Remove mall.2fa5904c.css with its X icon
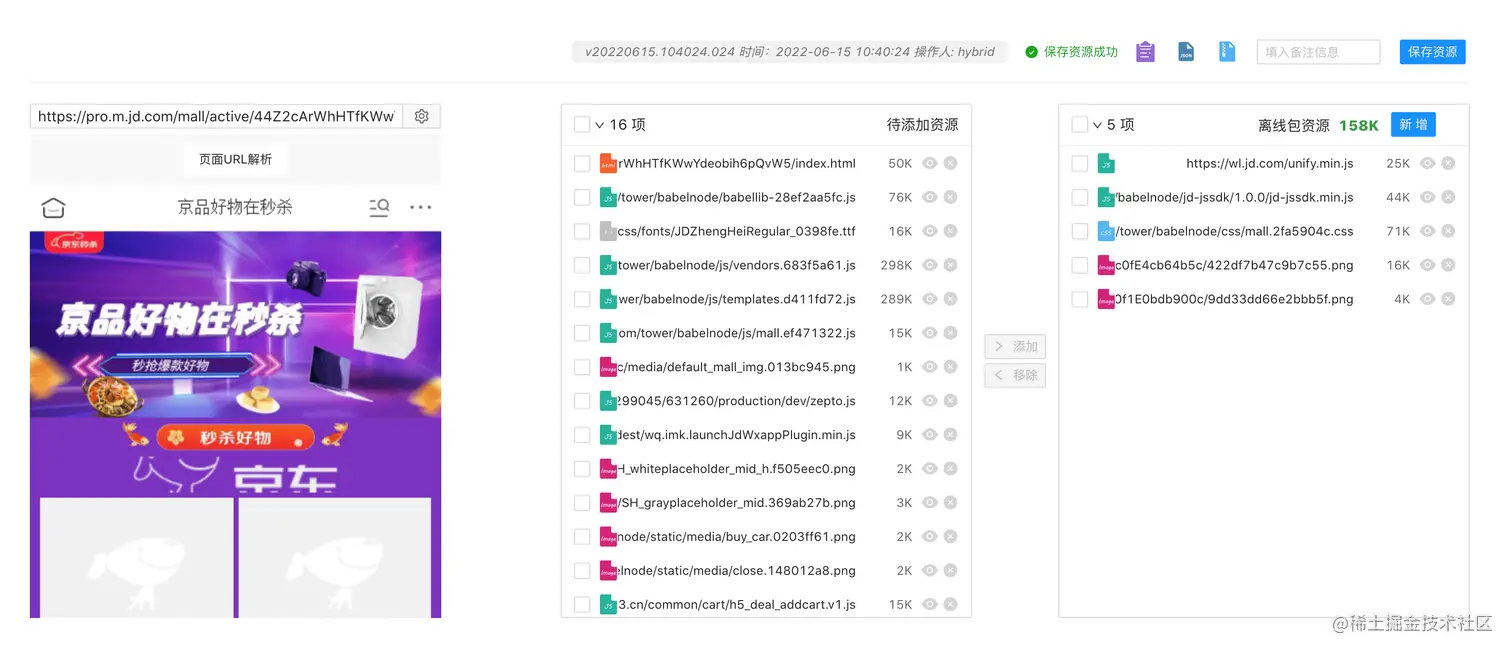This screenshot has height=653, width=1512. [1448, 231]
